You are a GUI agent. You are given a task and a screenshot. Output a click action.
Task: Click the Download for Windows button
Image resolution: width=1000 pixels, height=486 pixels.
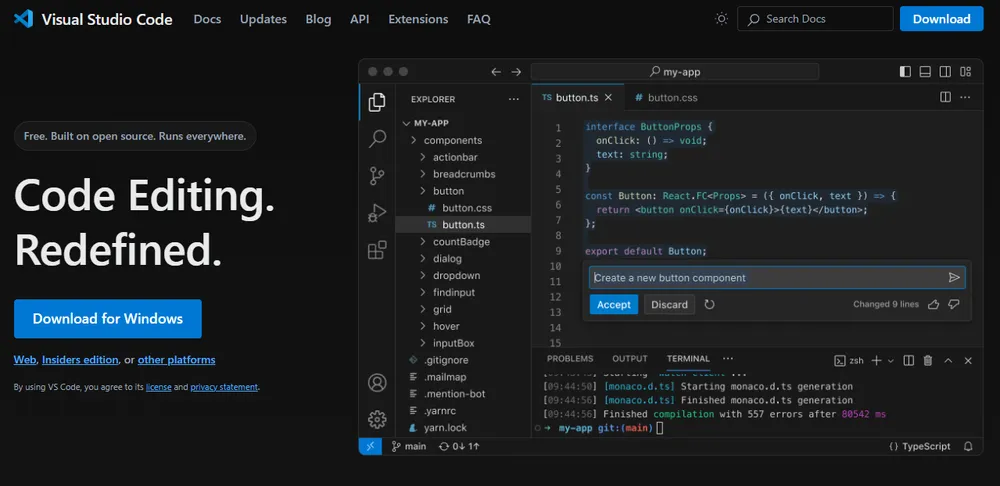click(108, 319)
